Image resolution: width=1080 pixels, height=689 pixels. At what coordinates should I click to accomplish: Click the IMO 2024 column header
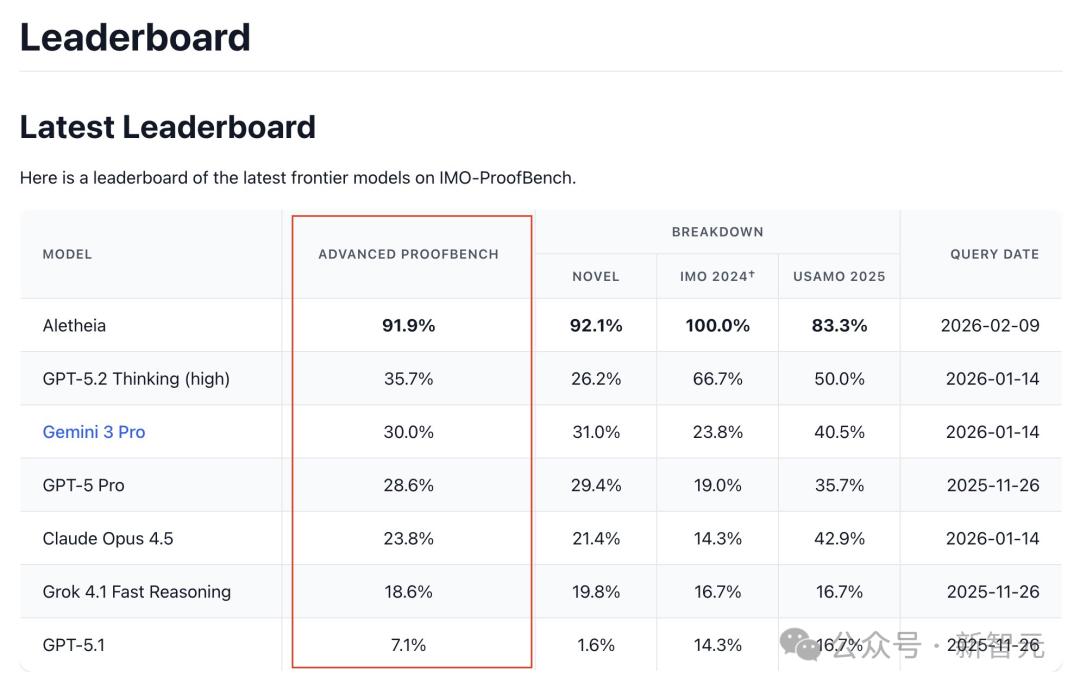click(717, 276)
